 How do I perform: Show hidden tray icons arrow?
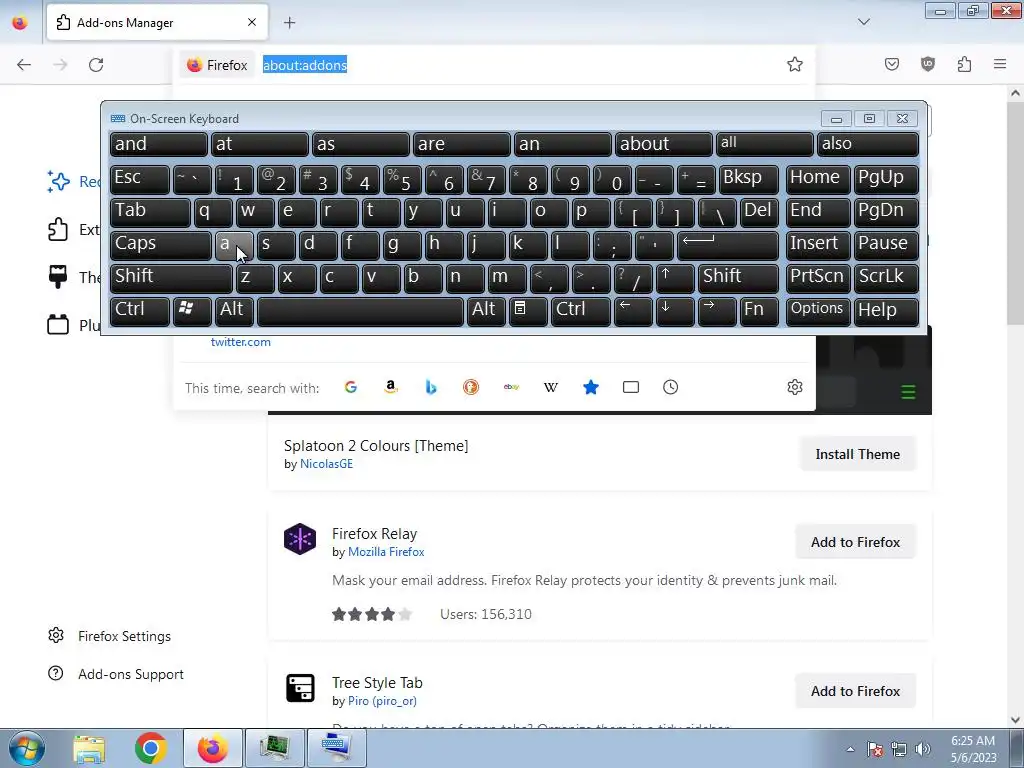(x=850, y=749)
